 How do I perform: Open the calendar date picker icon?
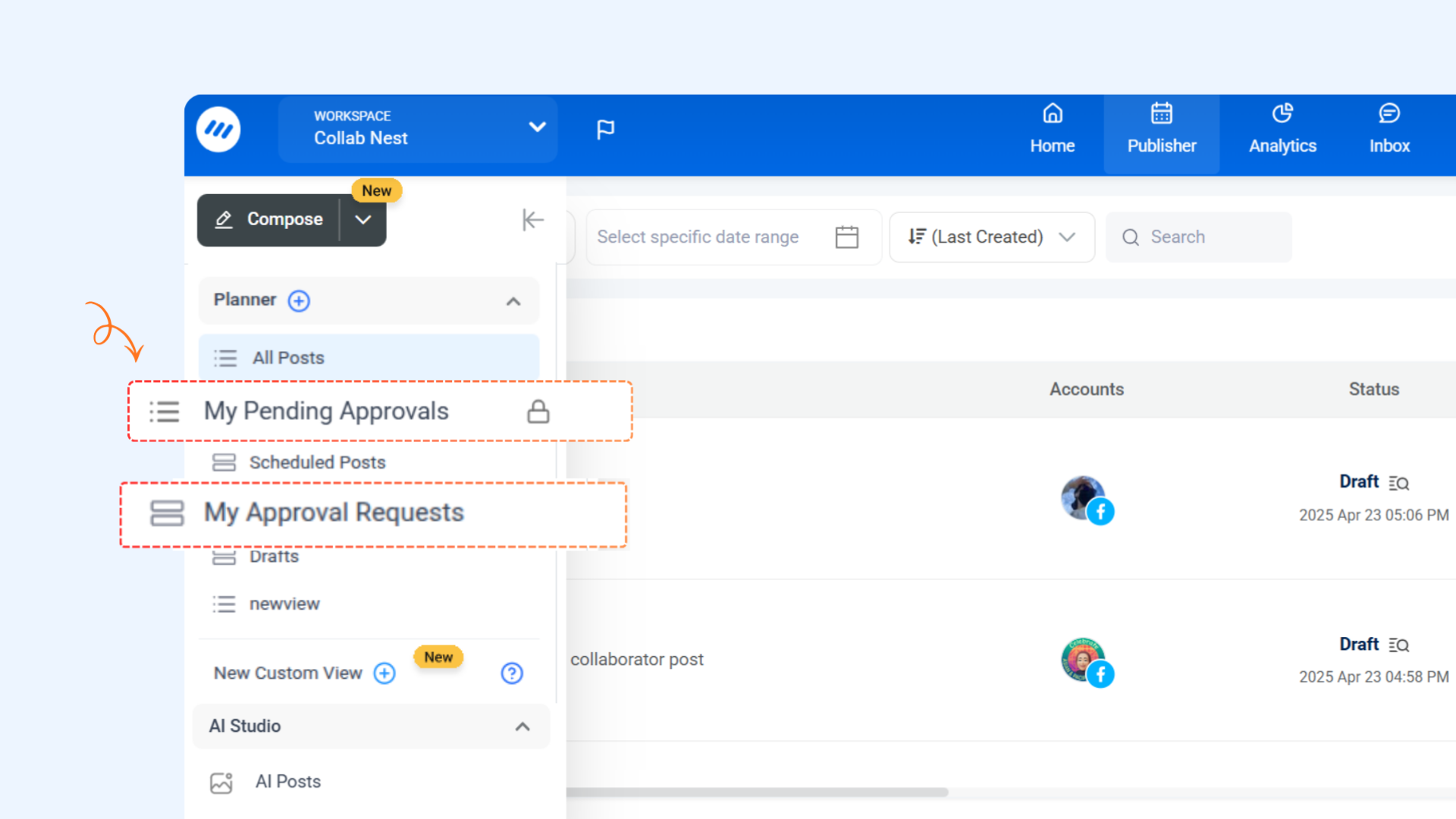(846, 237)
